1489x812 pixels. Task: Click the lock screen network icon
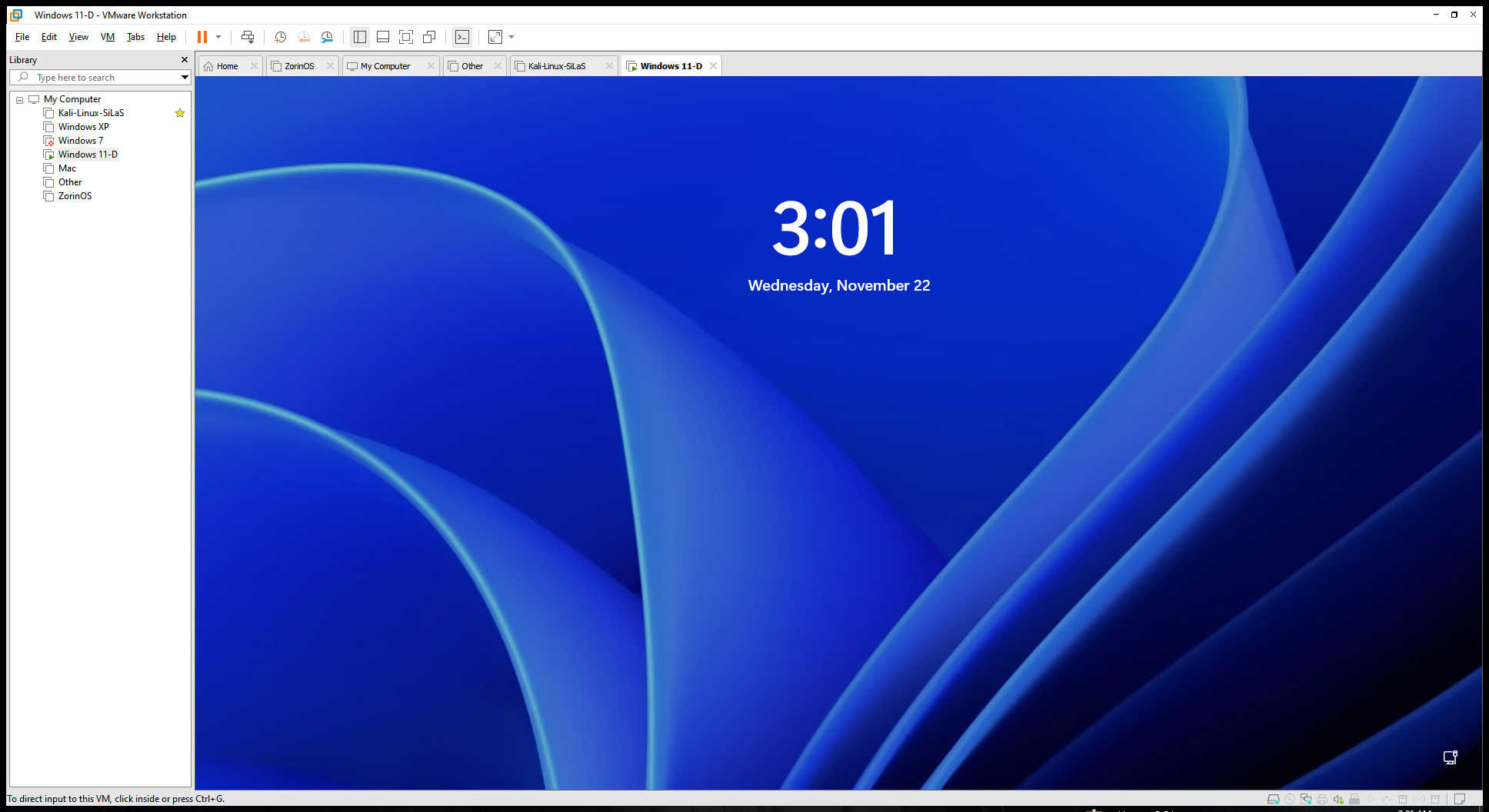coord(1451,757)
